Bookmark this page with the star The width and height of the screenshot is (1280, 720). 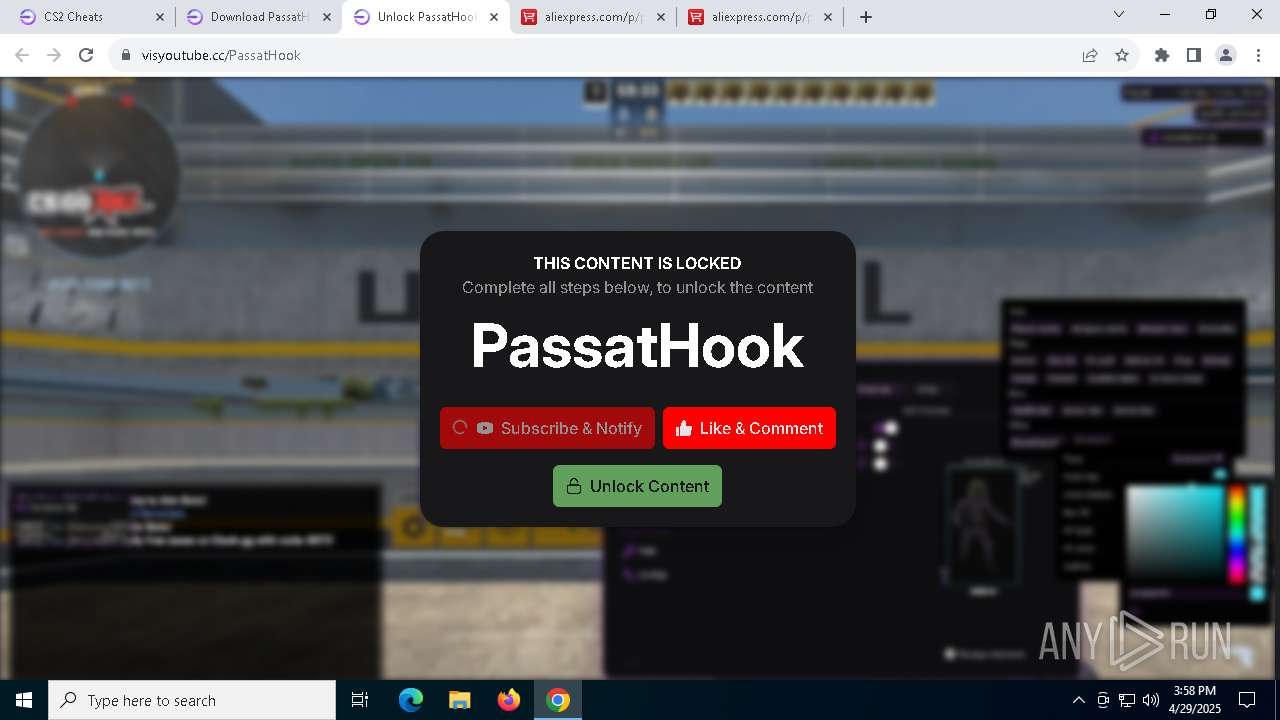1122,55
